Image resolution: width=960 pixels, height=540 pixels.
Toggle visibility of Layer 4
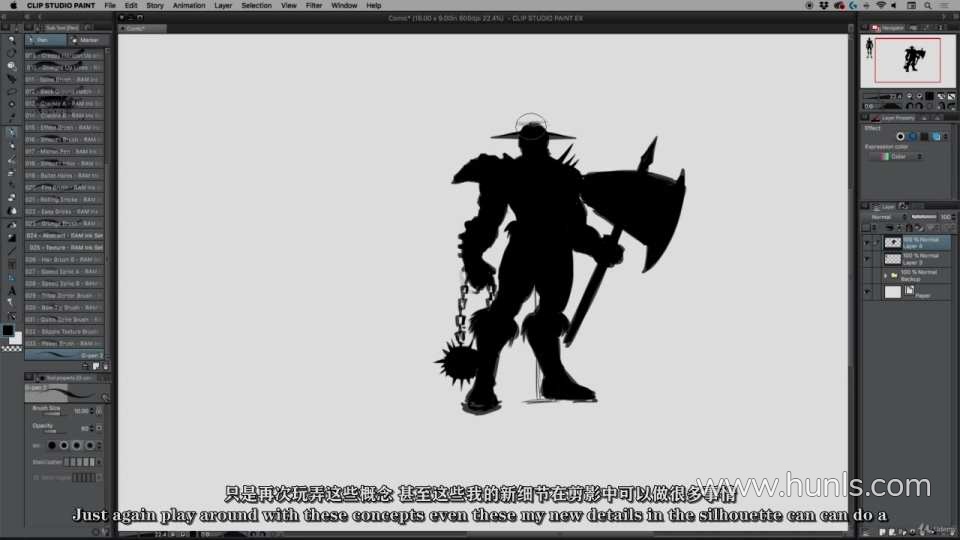[866, 243]
